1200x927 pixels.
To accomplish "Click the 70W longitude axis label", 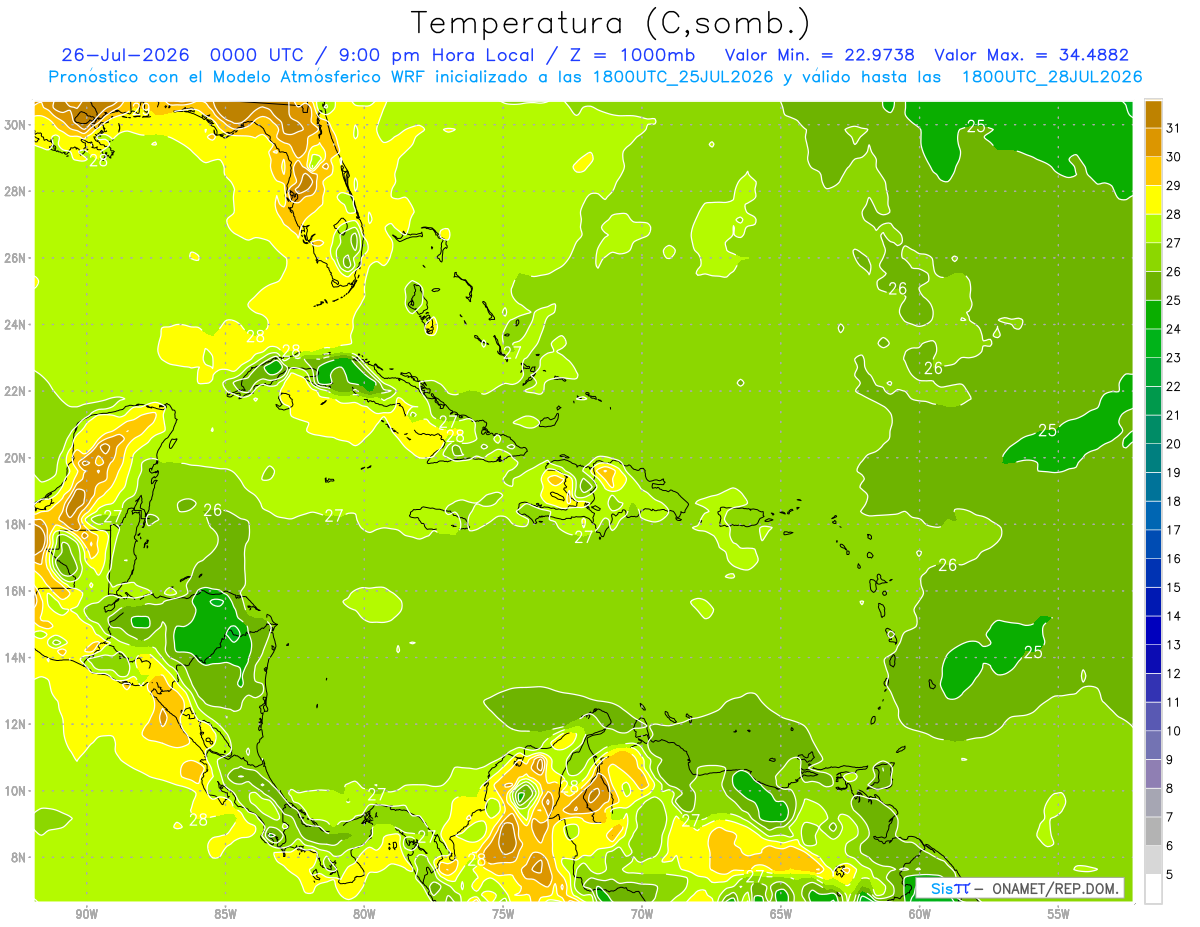I will point(642,914).
